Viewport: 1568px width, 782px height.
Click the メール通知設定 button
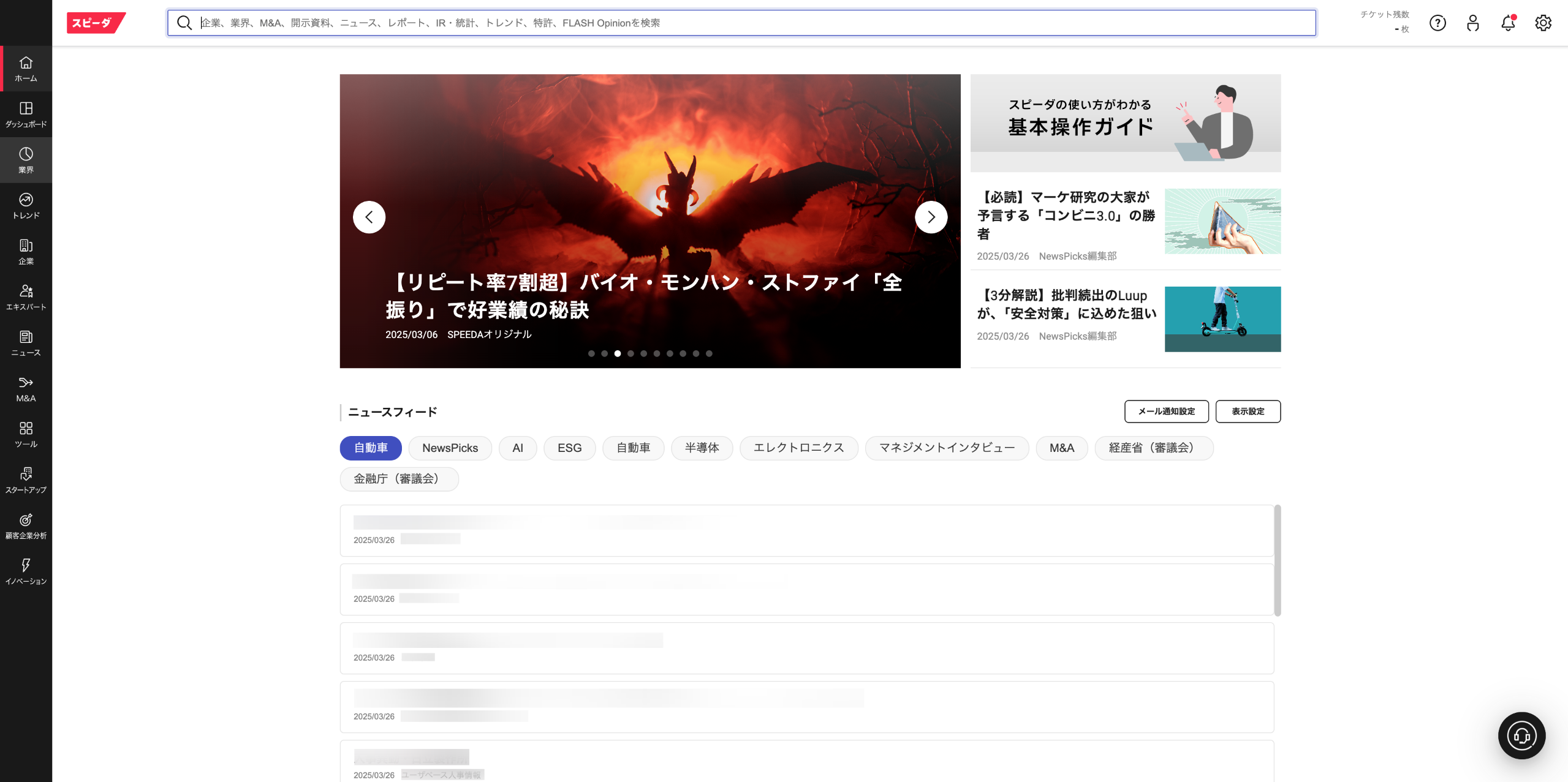point(1166,412)
